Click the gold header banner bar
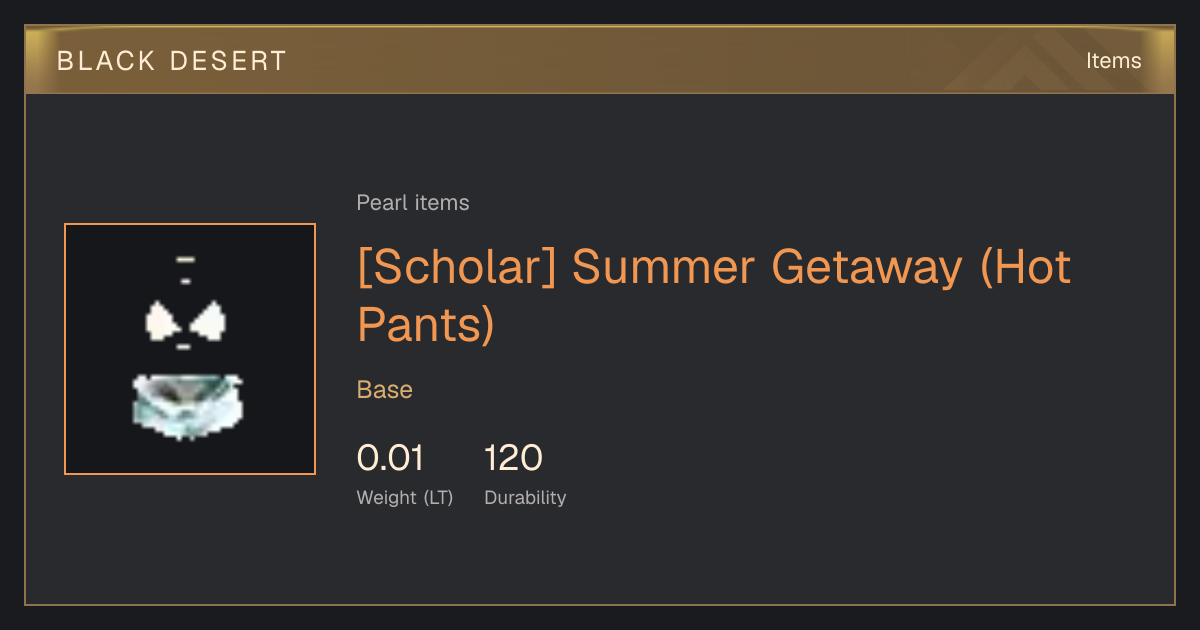 coord(600,60)
